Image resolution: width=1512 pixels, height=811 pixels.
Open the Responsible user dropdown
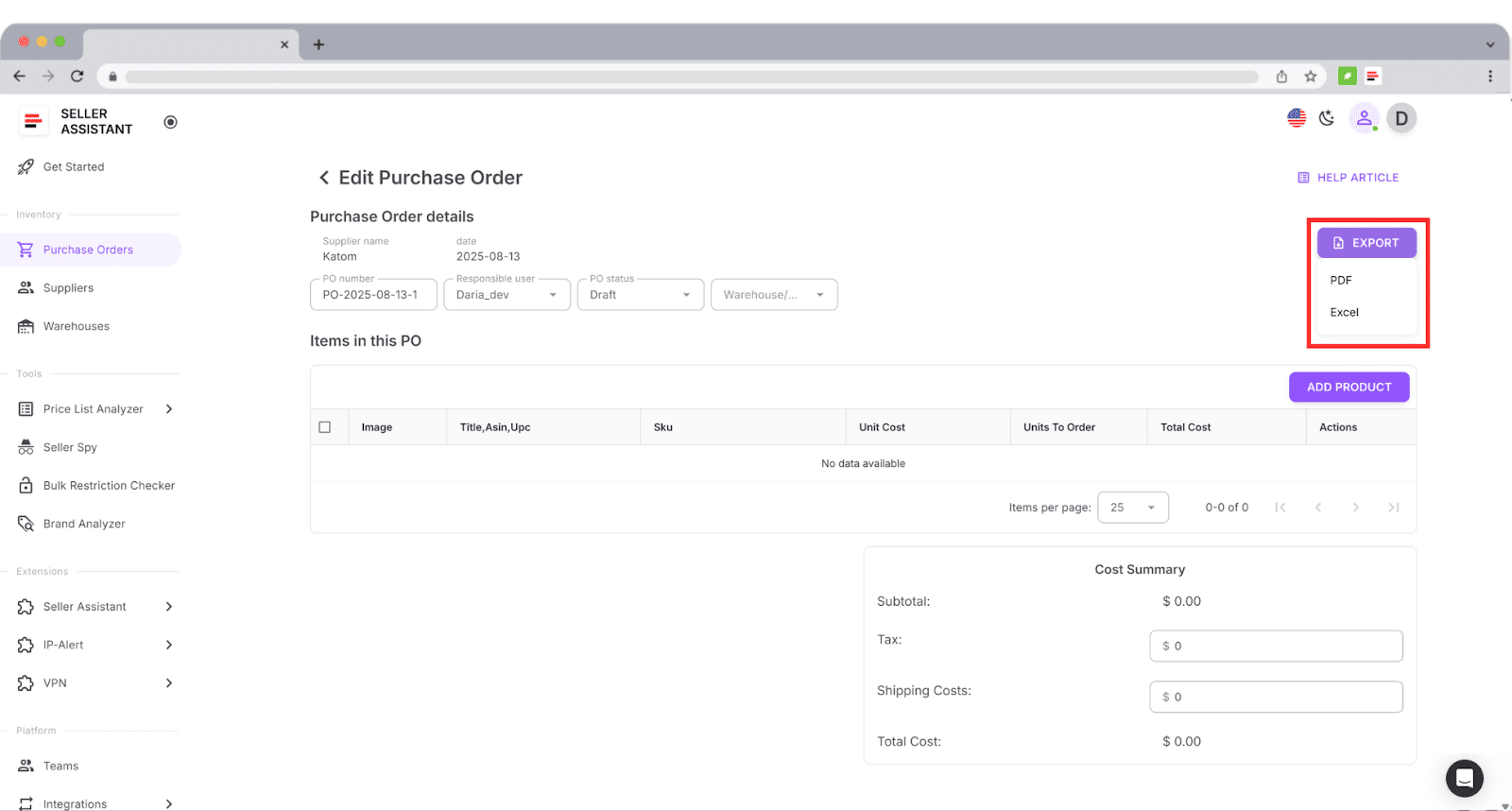point(507,295)
